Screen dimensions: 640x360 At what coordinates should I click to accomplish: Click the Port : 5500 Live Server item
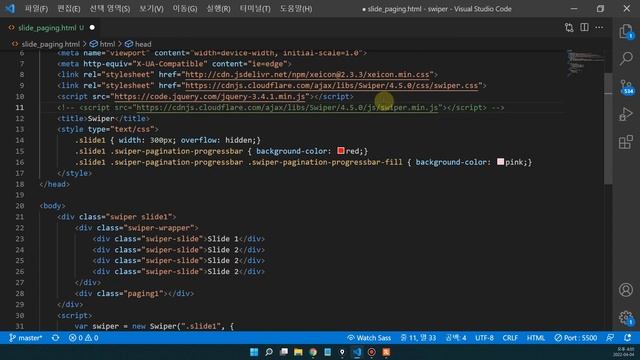[x=576, y=338]
